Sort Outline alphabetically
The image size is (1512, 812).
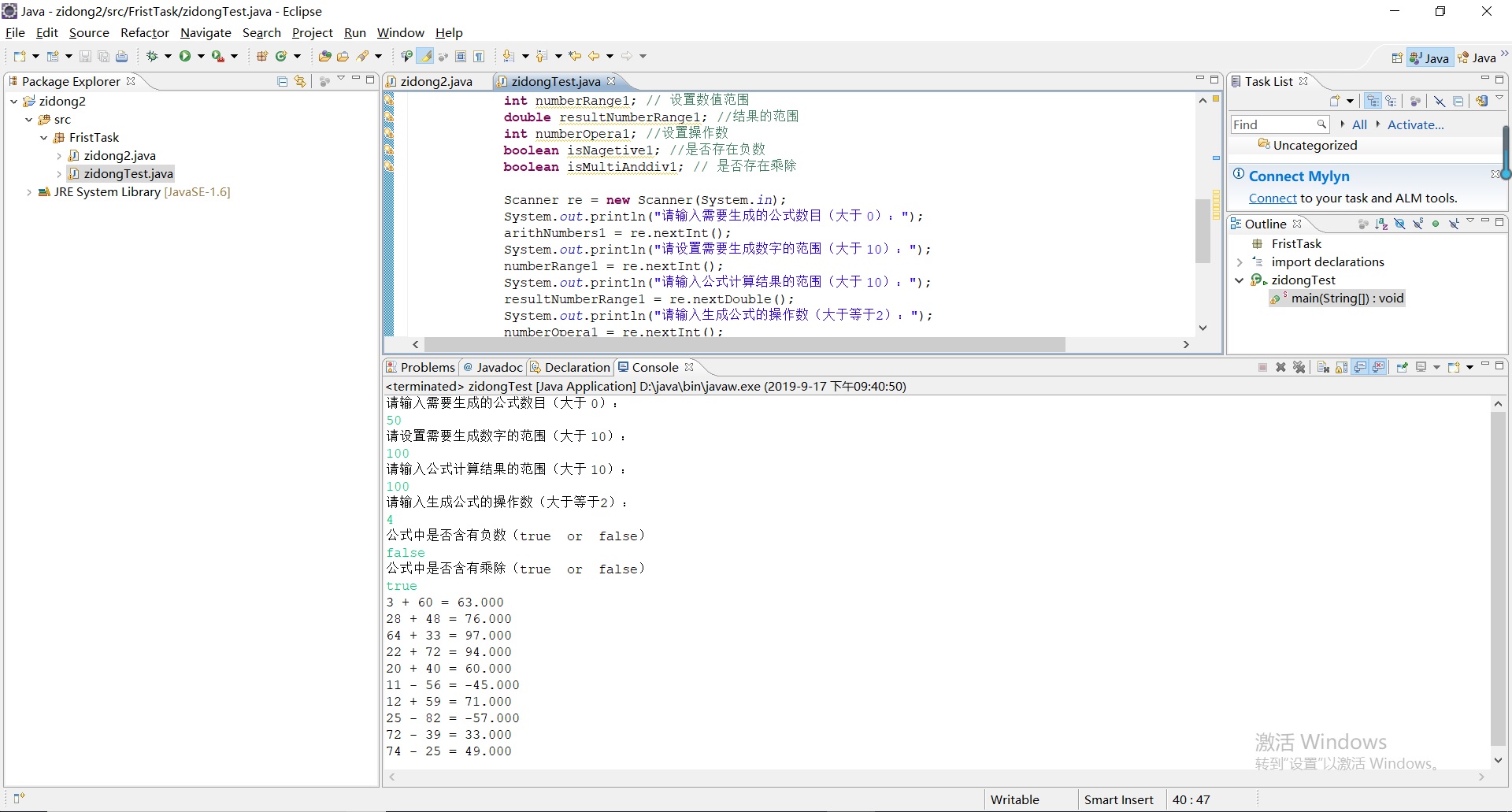click(1381, 224)
